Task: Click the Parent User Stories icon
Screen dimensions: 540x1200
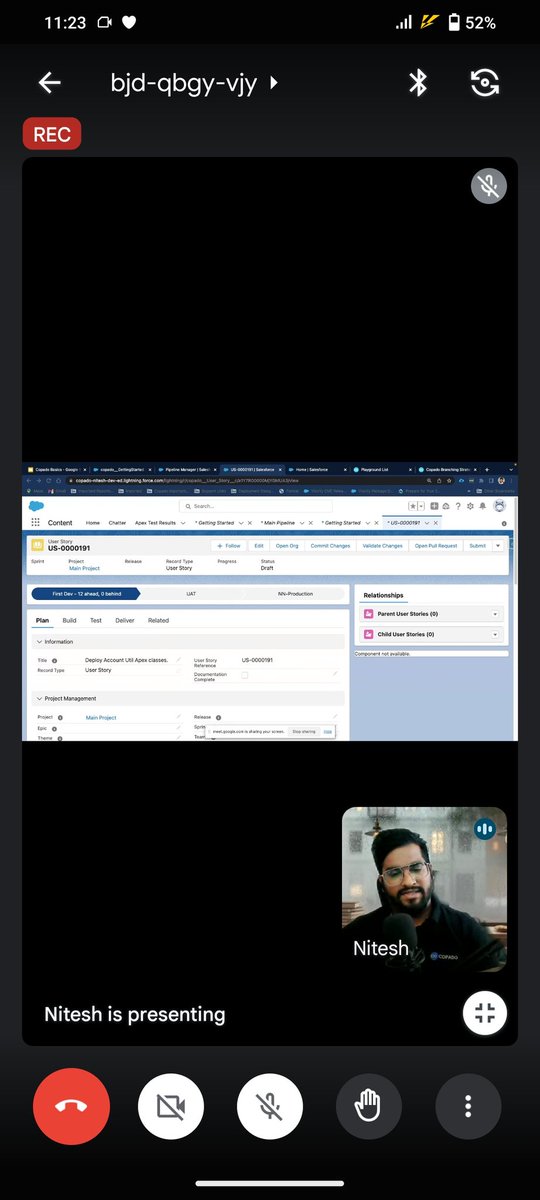Action: [368, 614]
